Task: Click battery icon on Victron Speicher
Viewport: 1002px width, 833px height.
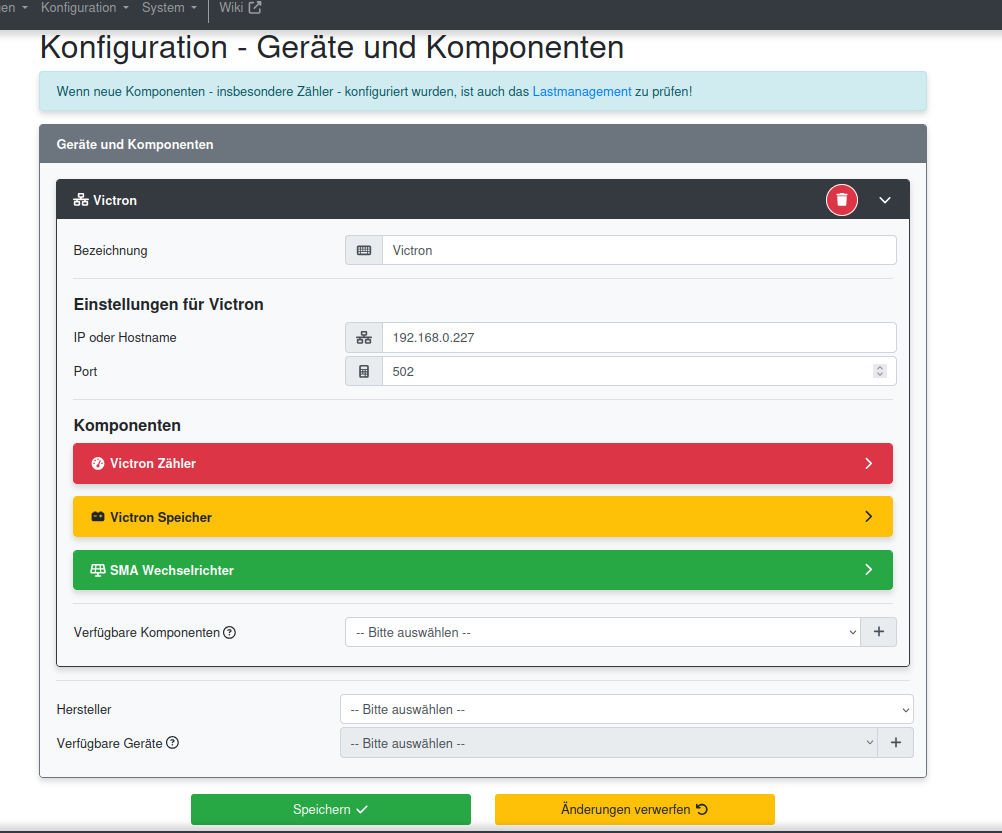Action: (x=98, y=516)
